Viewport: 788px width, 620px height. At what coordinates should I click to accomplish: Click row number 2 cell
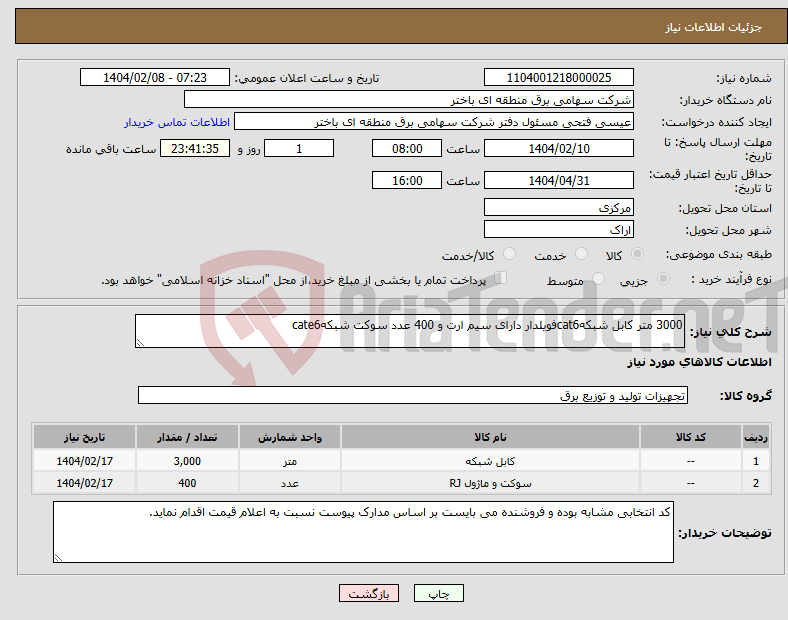coord(756,483)
